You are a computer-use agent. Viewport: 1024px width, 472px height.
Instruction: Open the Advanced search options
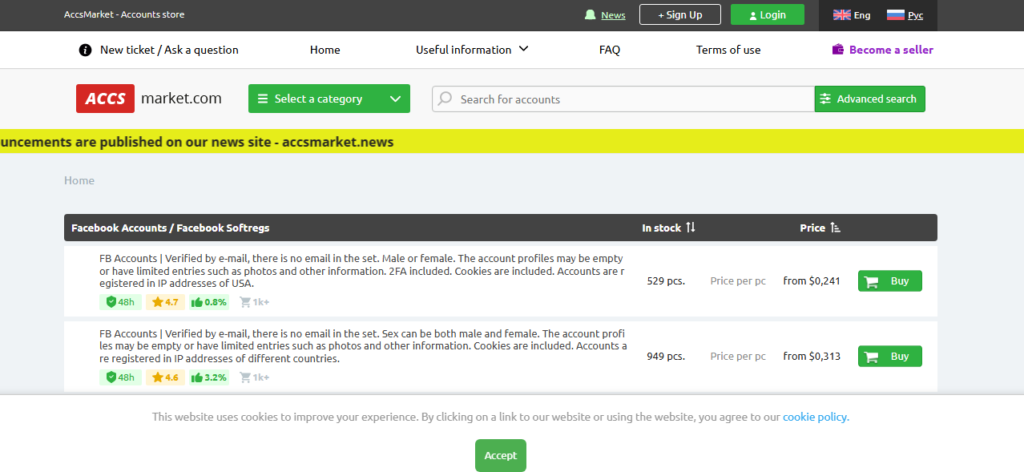coord(869,99)
